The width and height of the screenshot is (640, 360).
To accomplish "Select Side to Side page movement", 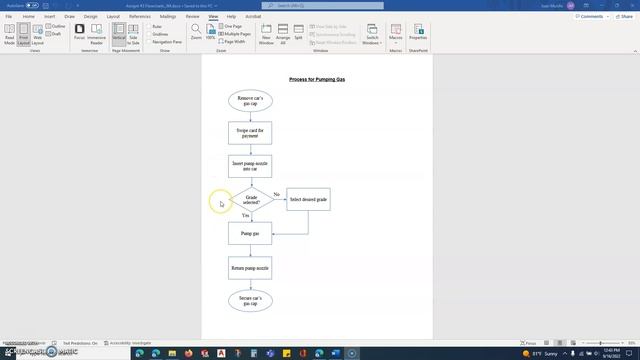I will [x=133, y=34].
